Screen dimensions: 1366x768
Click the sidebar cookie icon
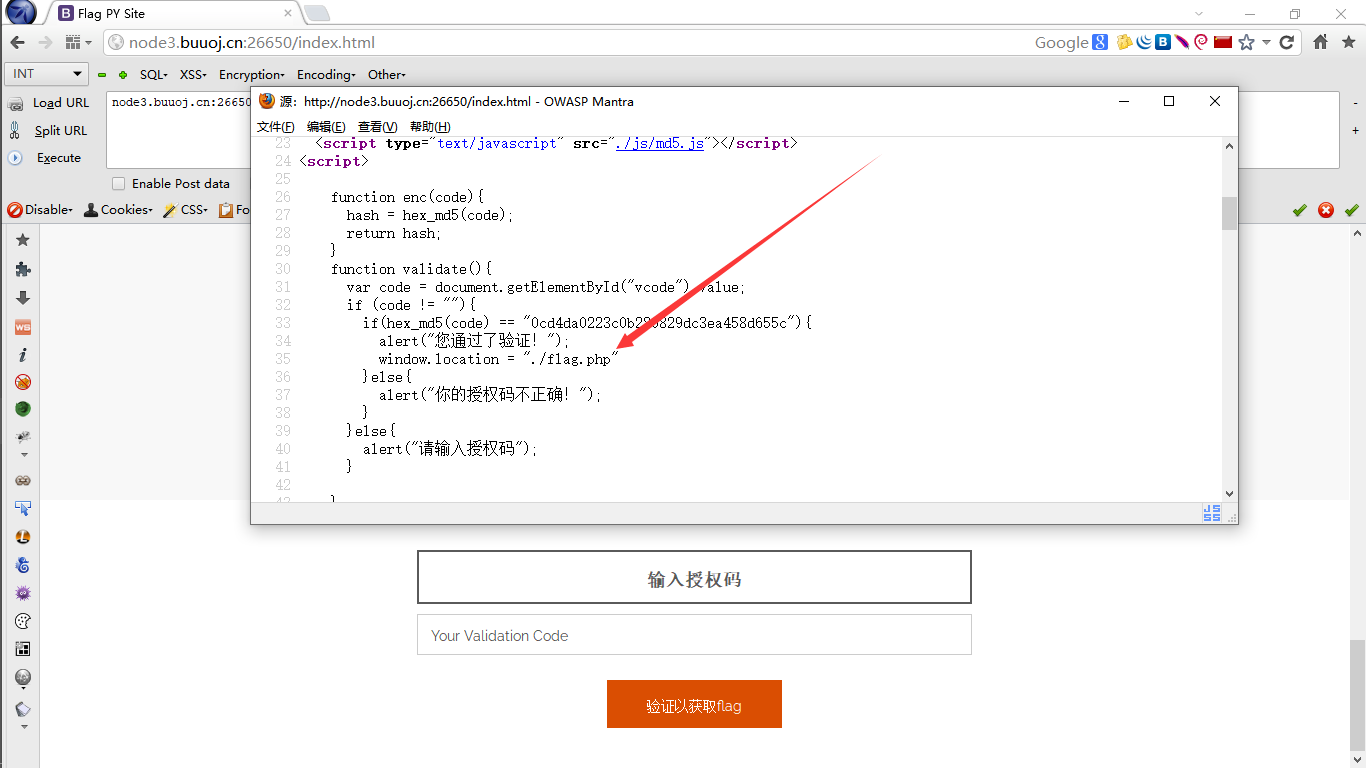pyautogui.click(x=23, y=621)
